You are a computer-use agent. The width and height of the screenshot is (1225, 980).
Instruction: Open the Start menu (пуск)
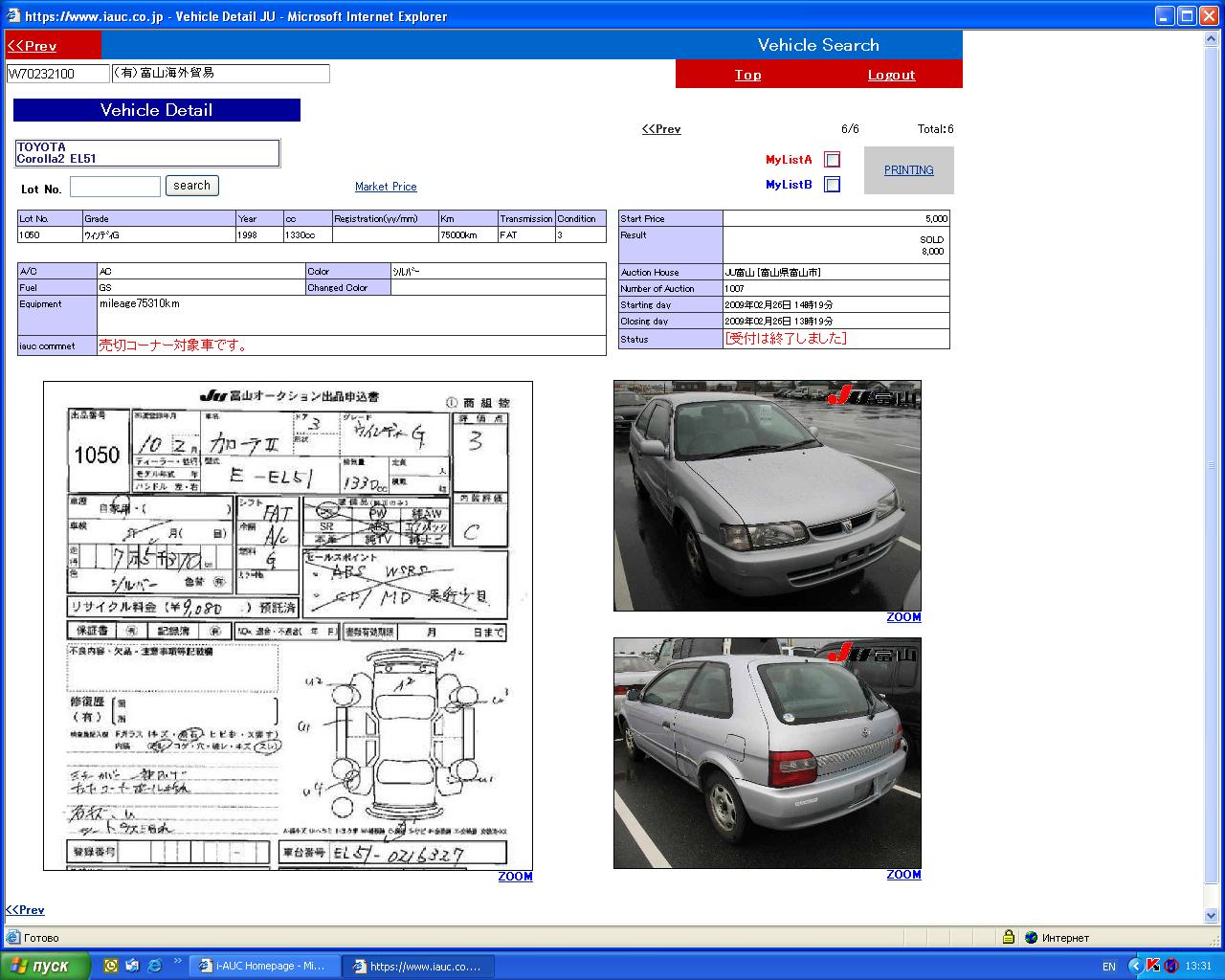(x=45, y=966)
